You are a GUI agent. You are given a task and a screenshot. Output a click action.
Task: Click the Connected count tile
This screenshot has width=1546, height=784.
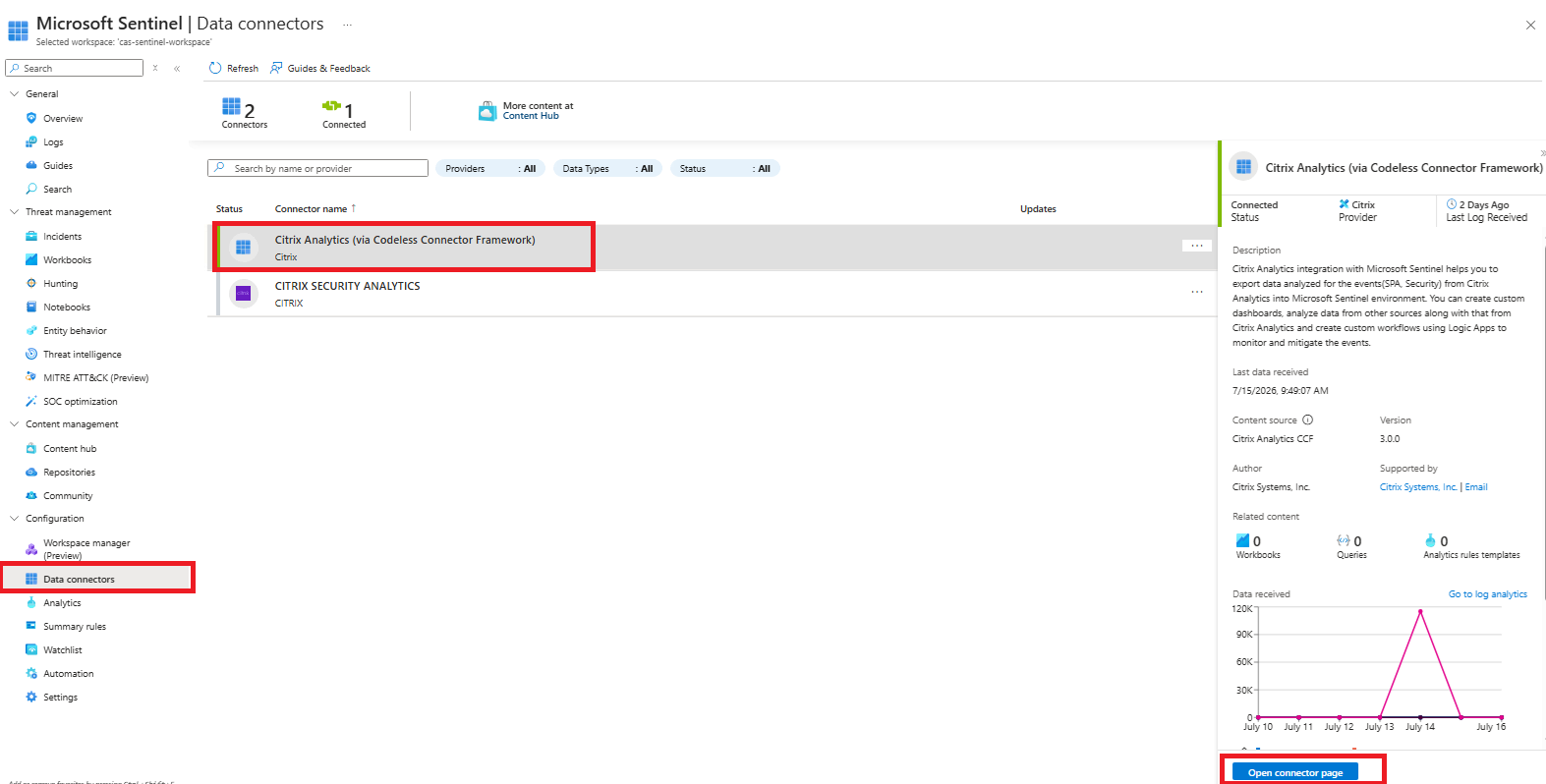point(343,113)
